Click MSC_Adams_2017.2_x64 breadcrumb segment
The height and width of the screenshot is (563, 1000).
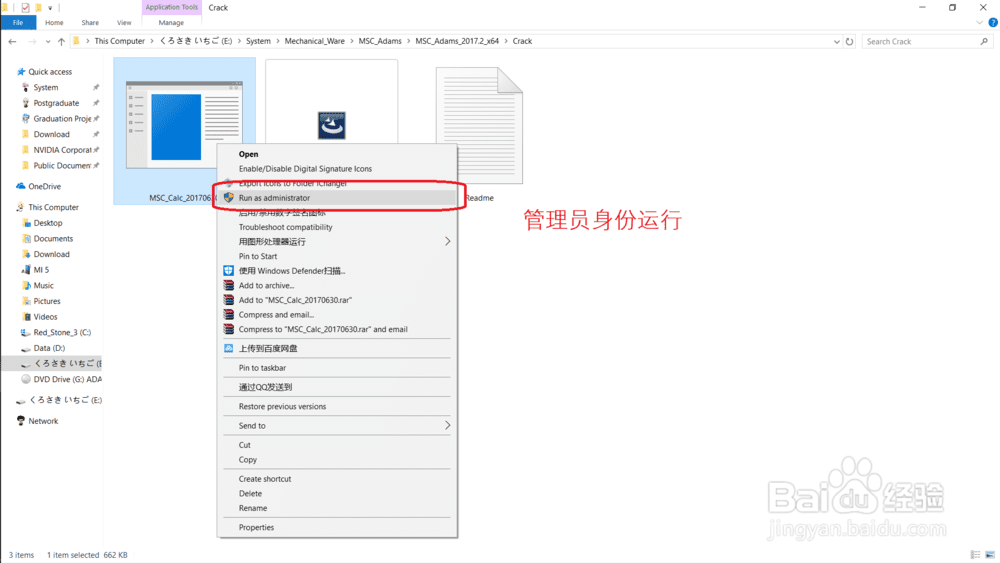(457, 41)
